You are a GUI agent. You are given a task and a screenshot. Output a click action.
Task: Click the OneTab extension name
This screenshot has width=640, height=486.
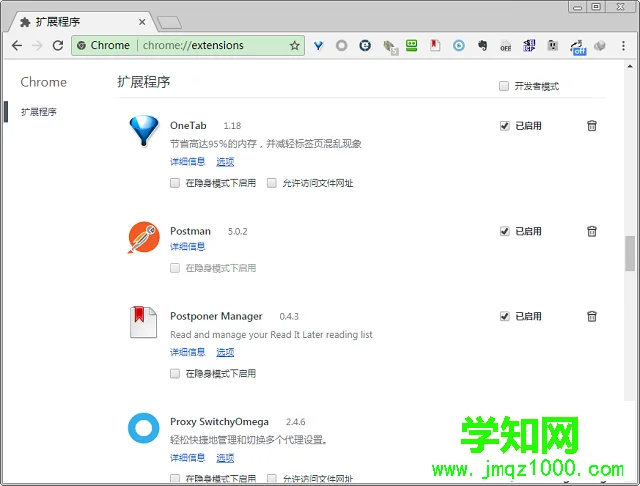pyautogui.click(x=188, y=125)
